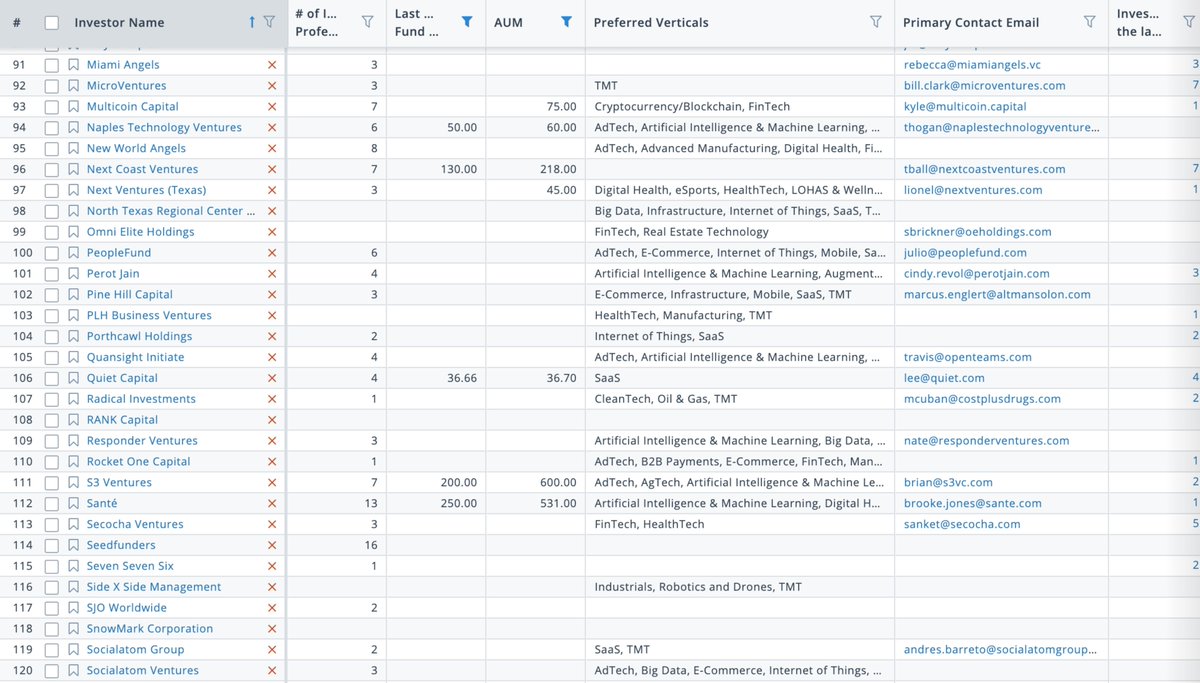Screen dimensions: 1200x683
Task: Click brooke.jones@sante.com email link
Action: click(973, 504)
